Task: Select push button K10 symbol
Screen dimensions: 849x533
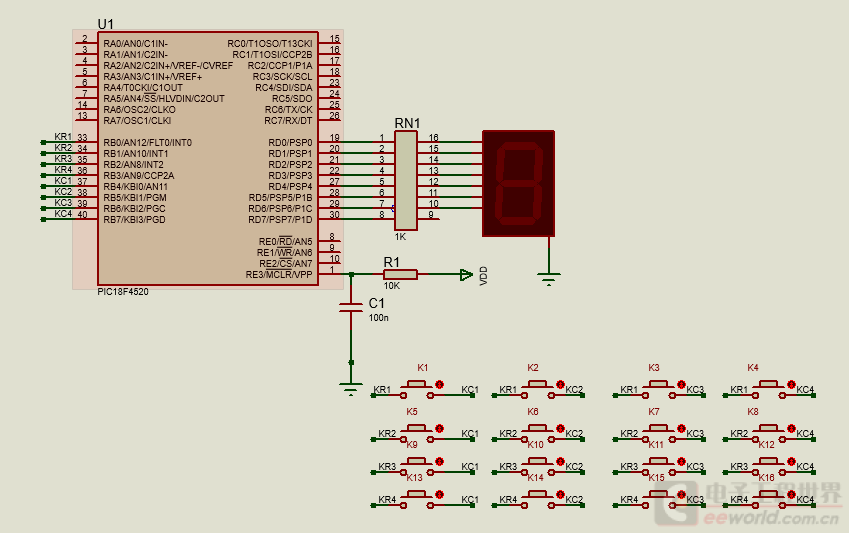Action: [538, 467]
